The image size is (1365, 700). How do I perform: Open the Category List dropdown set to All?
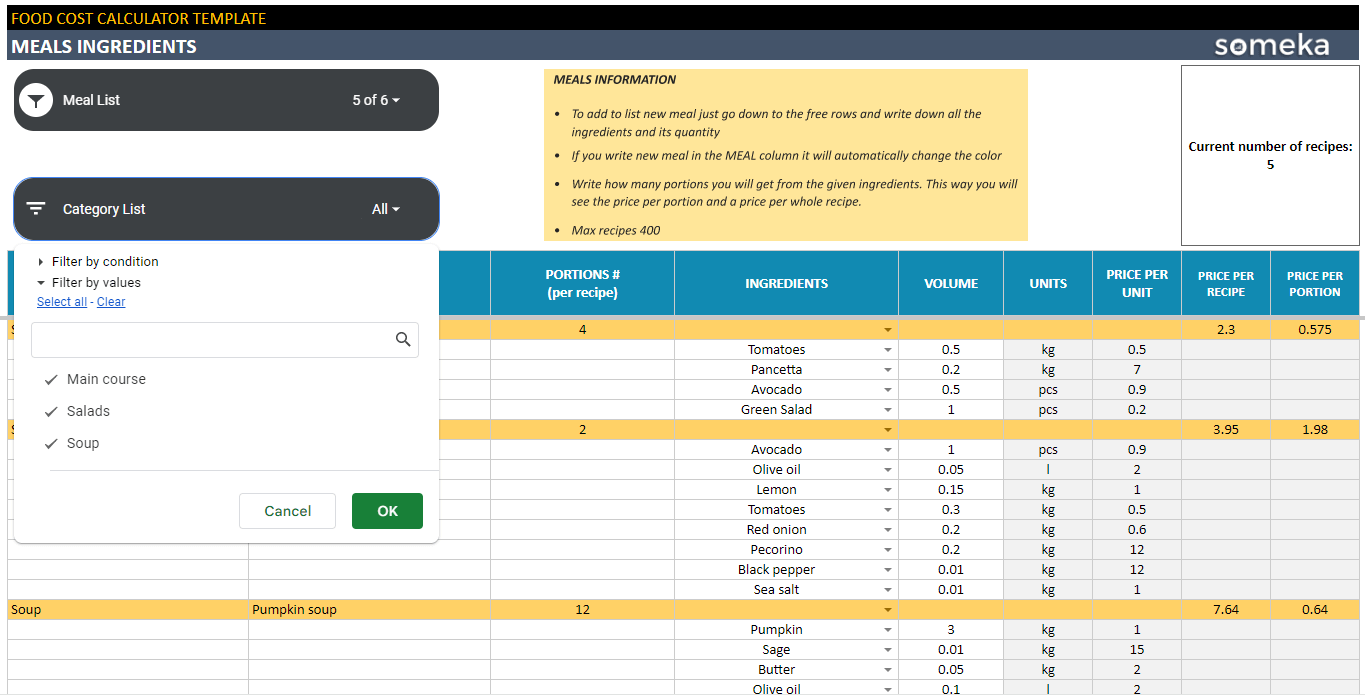(385, 209)
